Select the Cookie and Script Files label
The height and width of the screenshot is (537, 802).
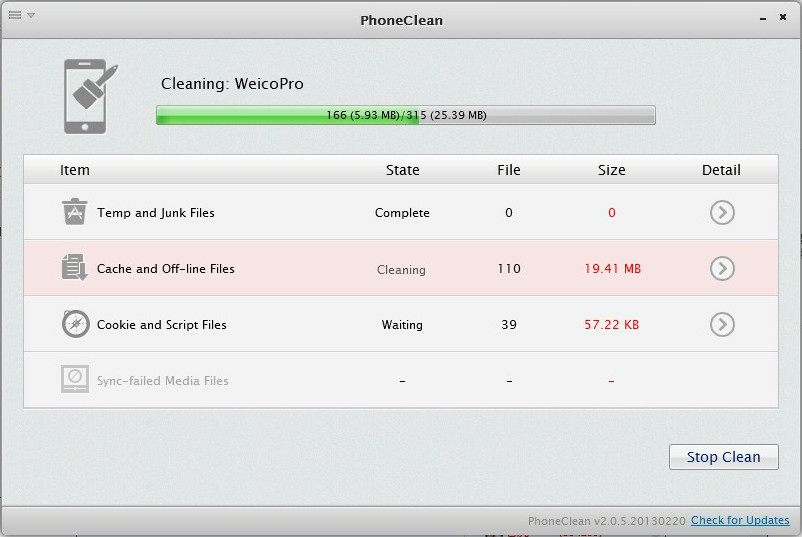coord(162,325)
